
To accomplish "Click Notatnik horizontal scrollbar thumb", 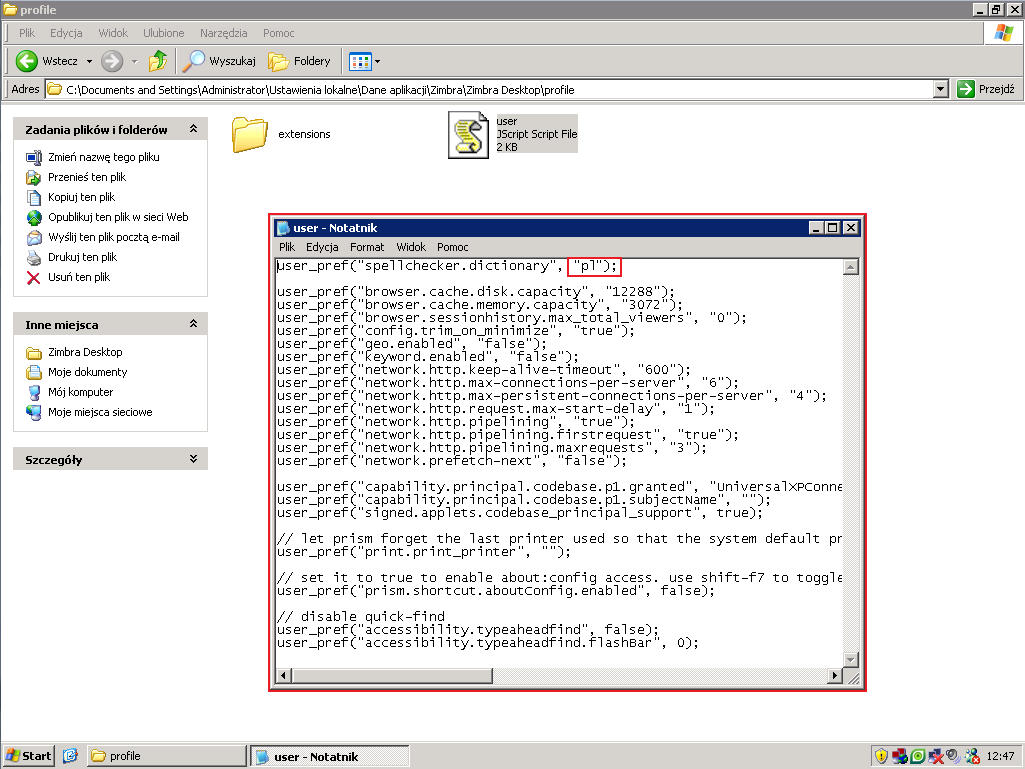I will pos(392,675).
